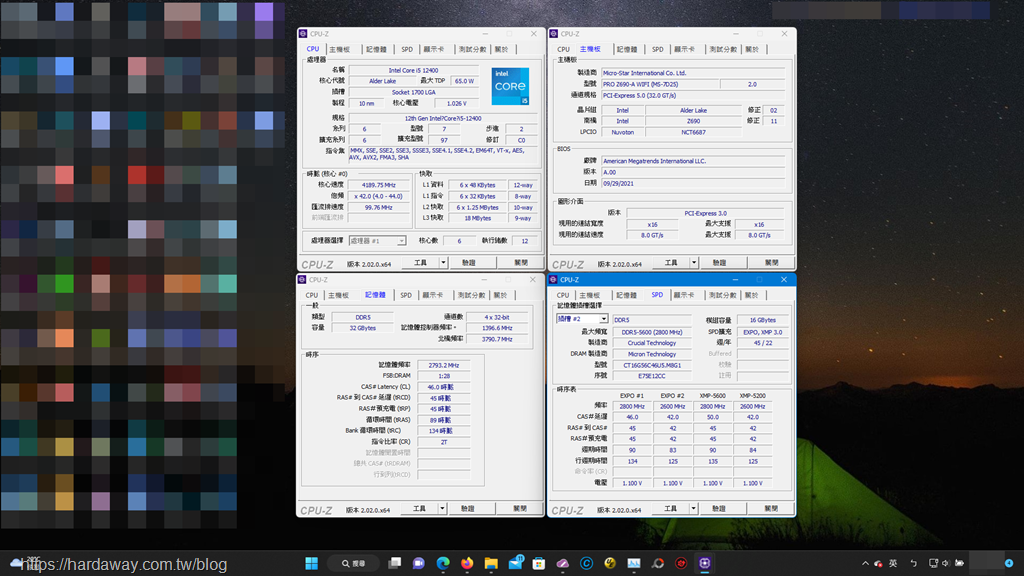Switch to 記憶體 tab in processor window

point(376,50)
